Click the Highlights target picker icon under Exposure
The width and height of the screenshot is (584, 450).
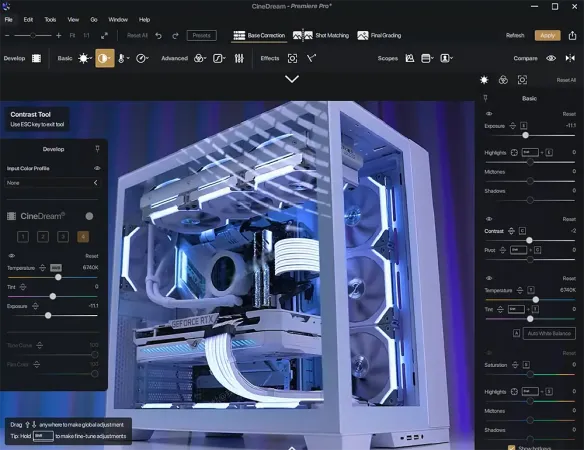coord(514,152)
